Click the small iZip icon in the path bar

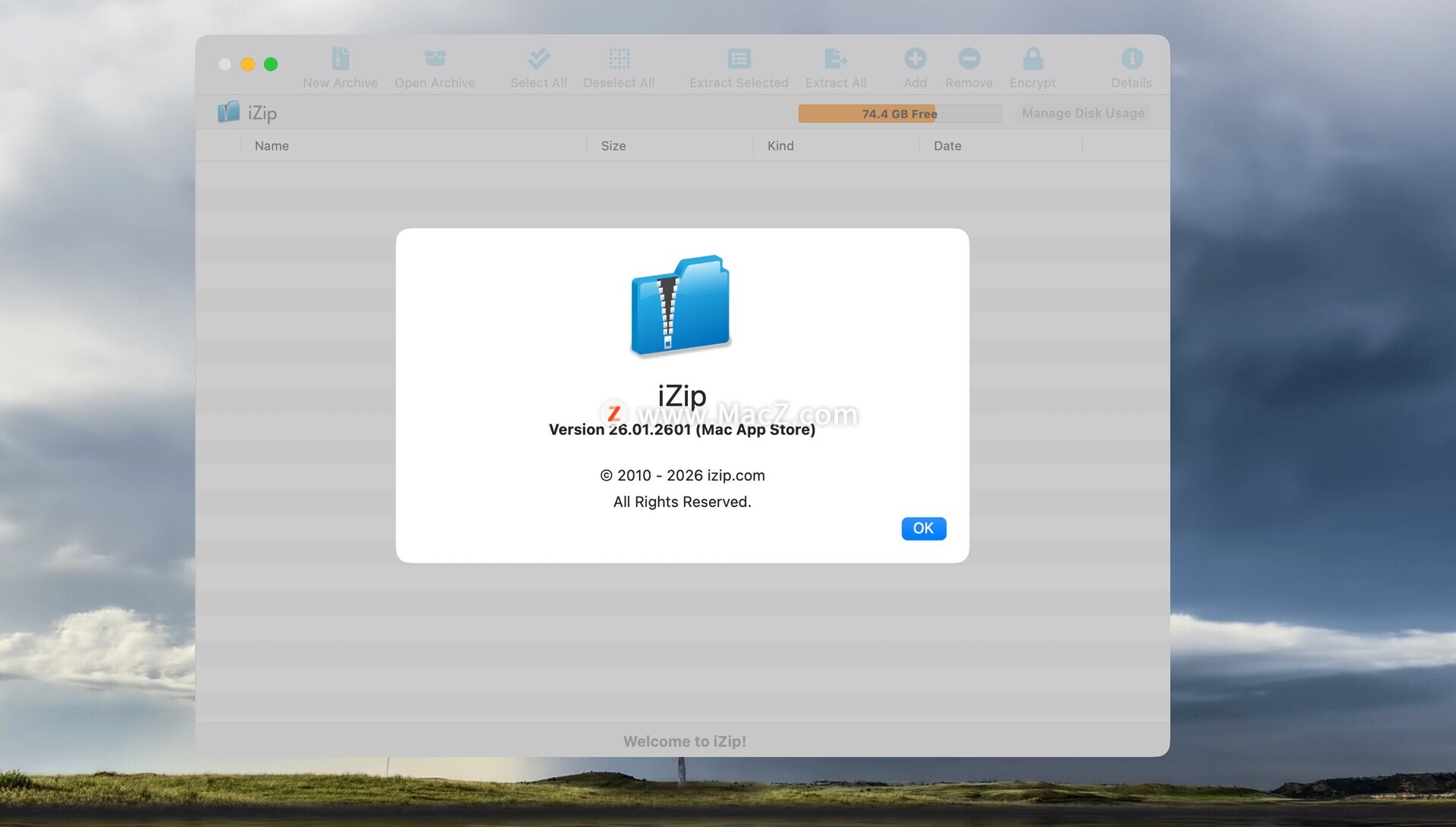pyautogui.click(x=228, y=113)
